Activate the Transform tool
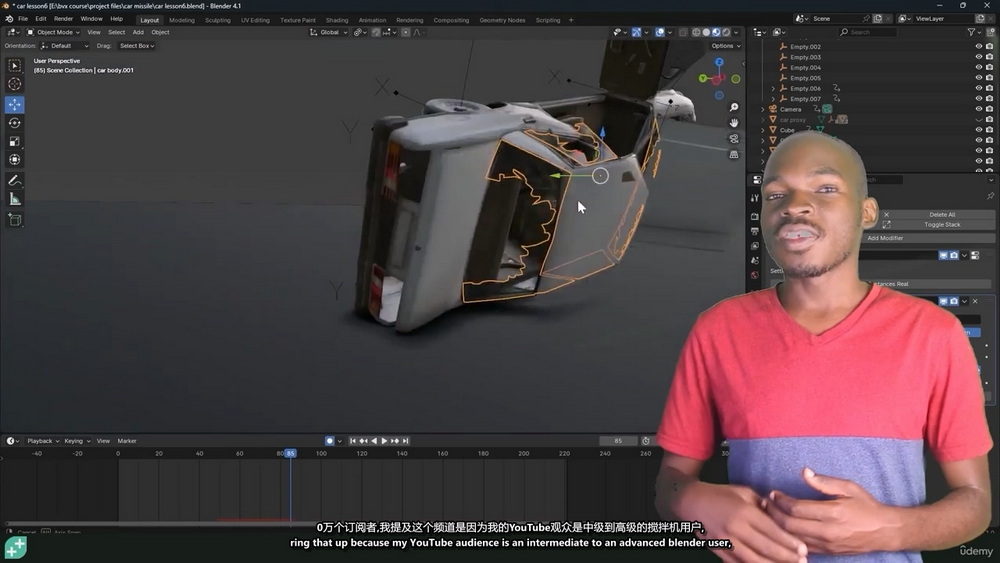 point(15,160)
